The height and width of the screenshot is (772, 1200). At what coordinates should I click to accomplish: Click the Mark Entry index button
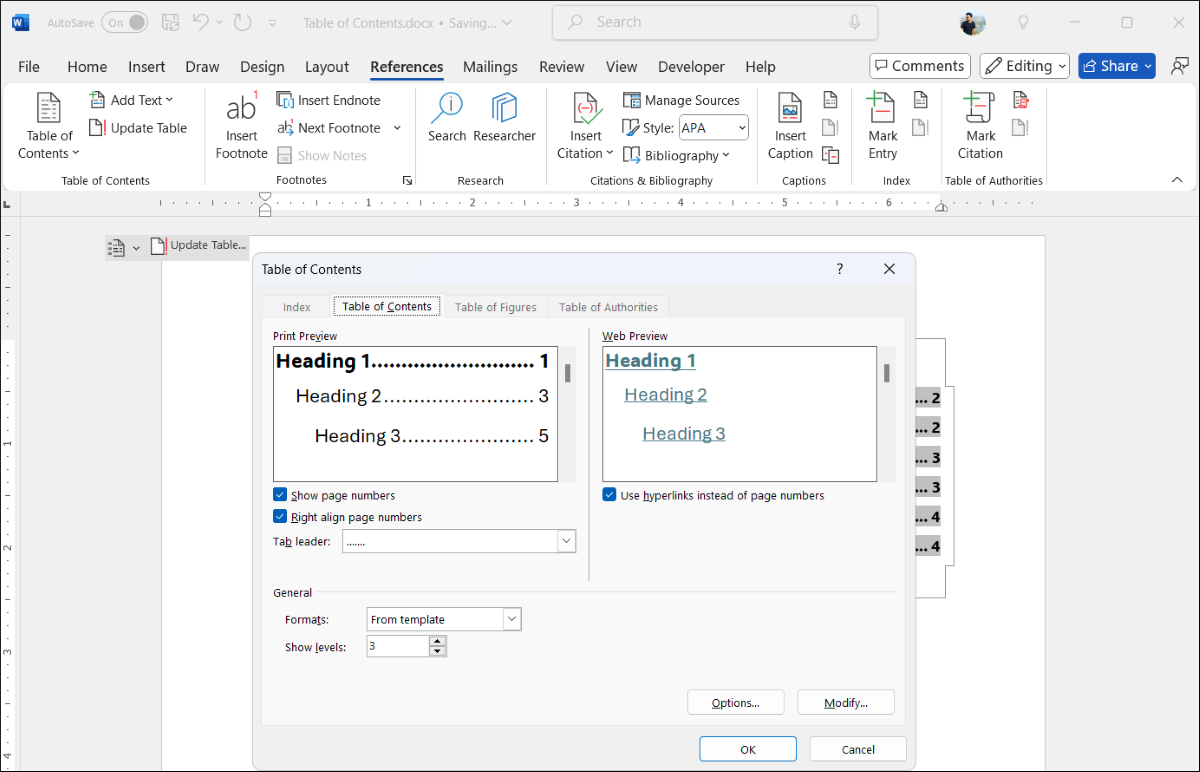pyautogui.click(x=883, y=126)
